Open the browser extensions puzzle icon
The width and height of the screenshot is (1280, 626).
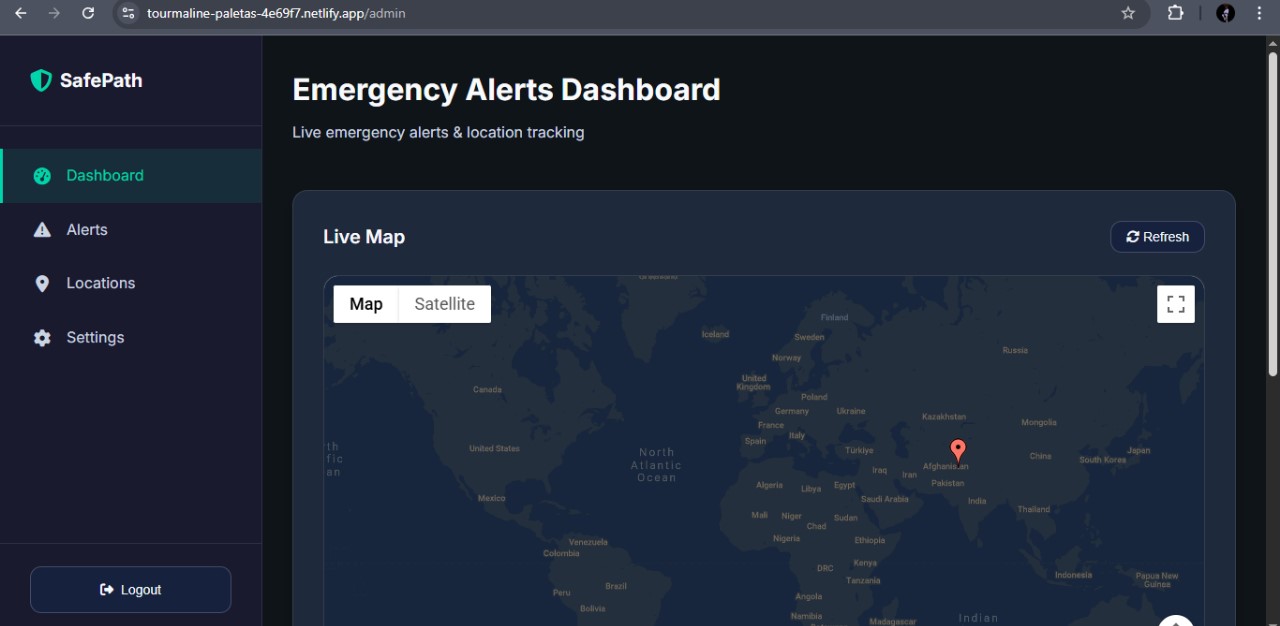1176,13
